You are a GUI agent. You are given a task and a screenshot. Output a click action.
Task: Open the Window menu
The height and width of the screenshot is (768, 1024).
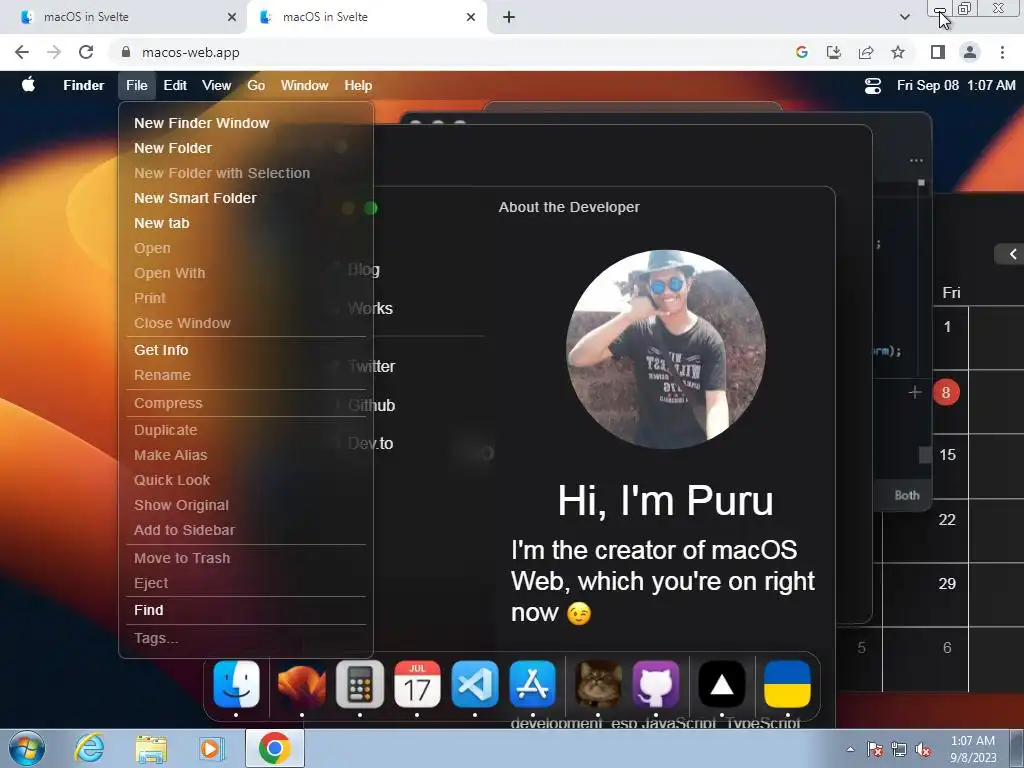click(x=304, y=86)
